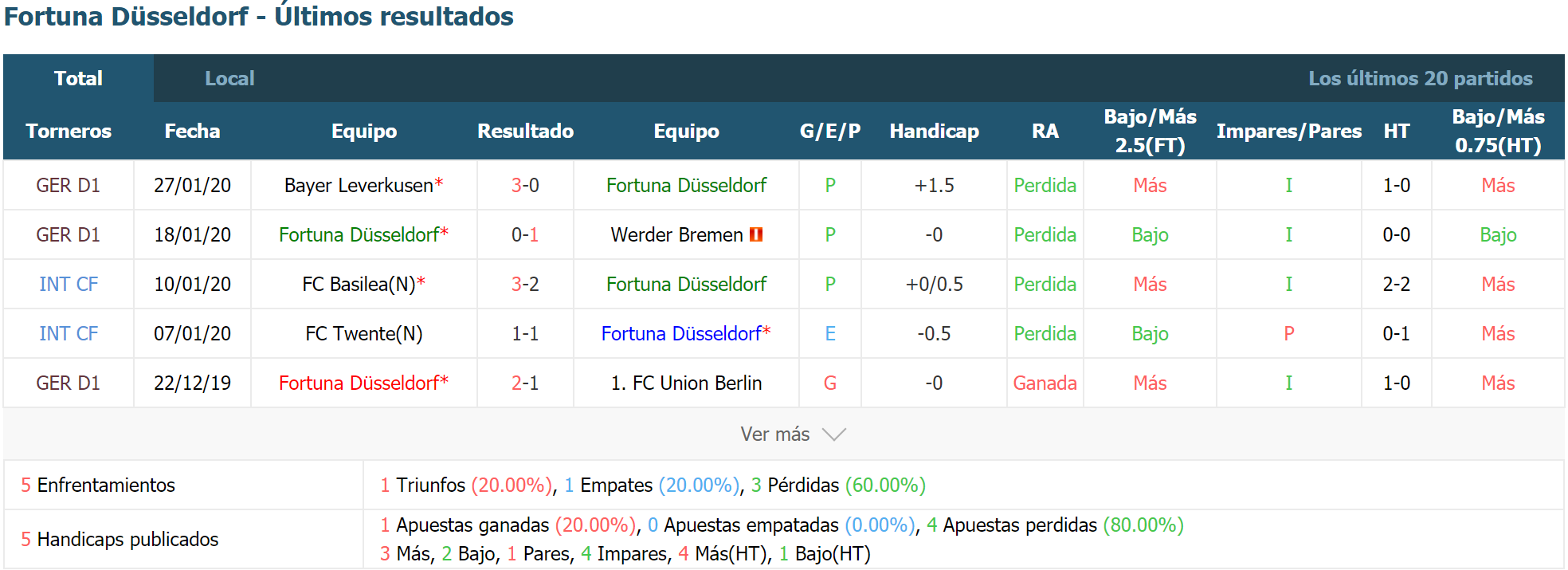Screen dimensions: 1568x570
Task: Click FC Basilea(N) team name
Action: [x=359, y=284]
